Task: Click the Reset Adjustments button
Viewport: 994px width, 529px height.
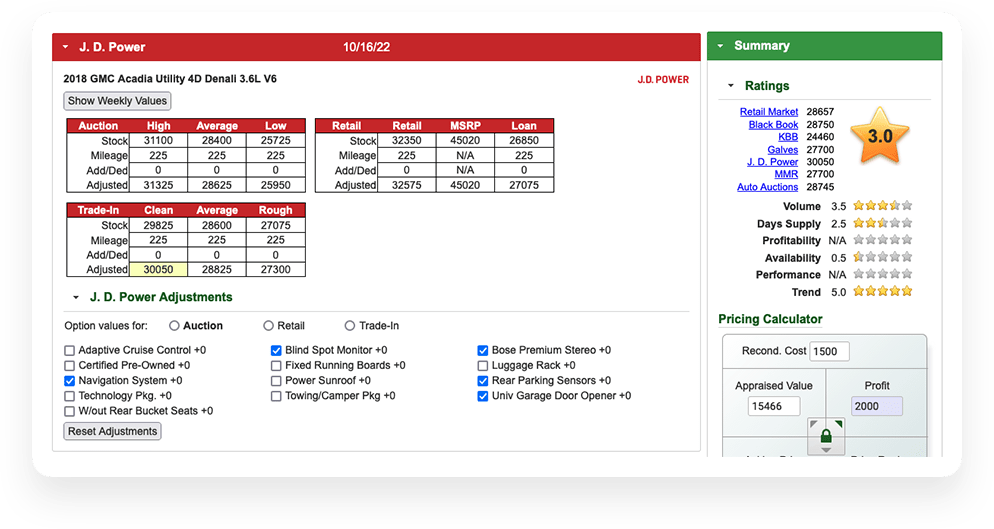Action: pos(112,431)
